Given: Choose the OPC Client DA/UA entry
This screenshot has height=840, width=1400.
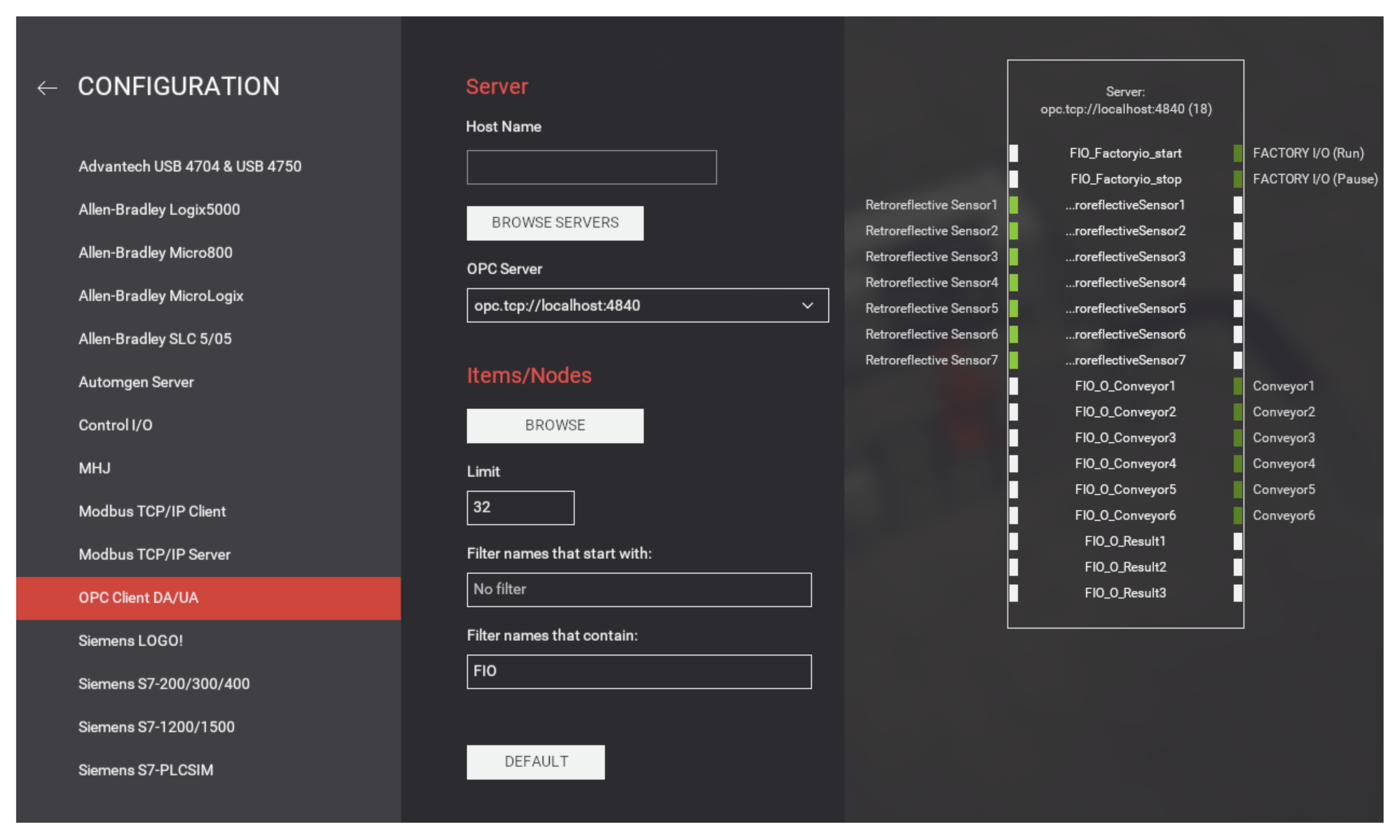Looking at the screenshot, I should point(138,598).
